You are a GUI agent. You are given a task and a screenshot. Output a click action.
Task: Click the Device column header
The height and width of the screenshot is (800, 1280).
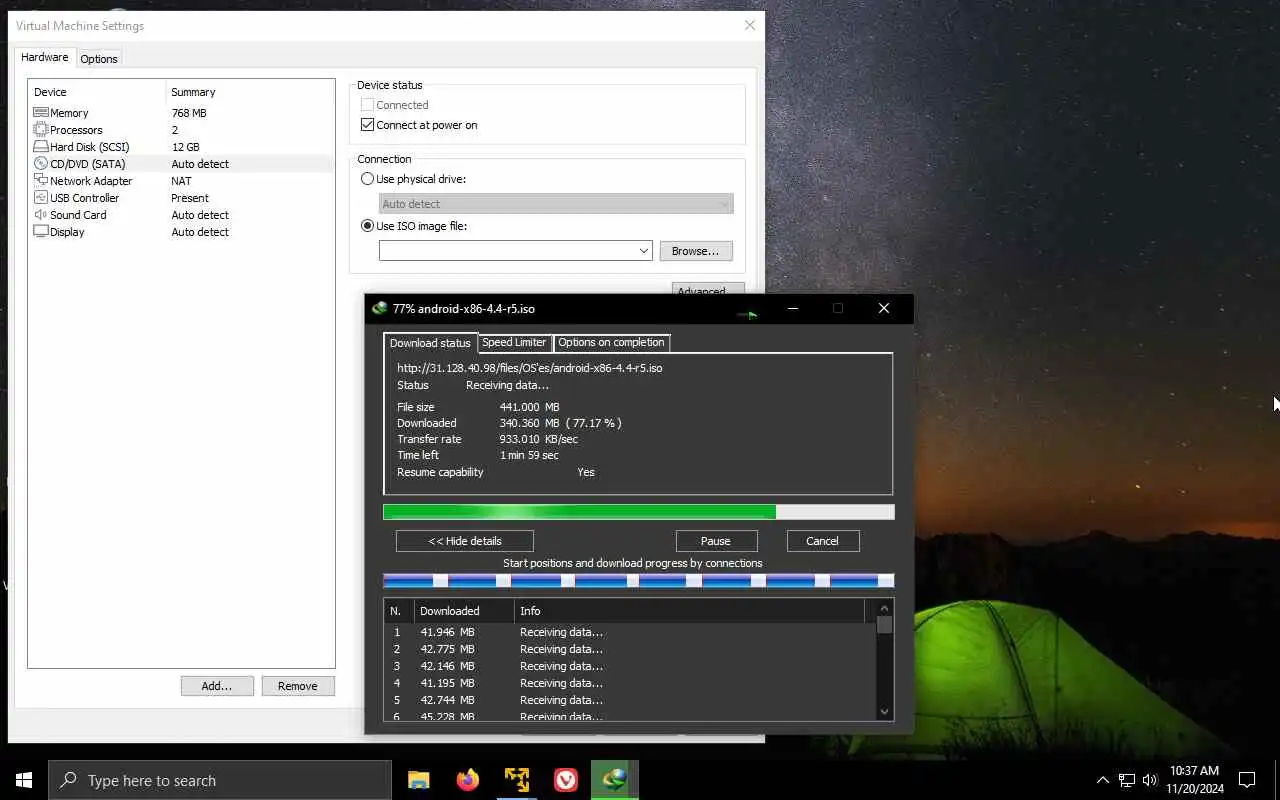[x=97, y=92]
